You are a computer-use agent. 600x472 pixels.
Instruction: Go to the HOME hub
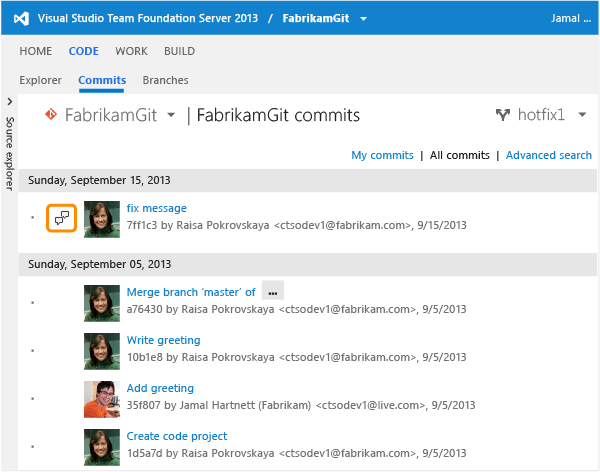click(36, 51)
